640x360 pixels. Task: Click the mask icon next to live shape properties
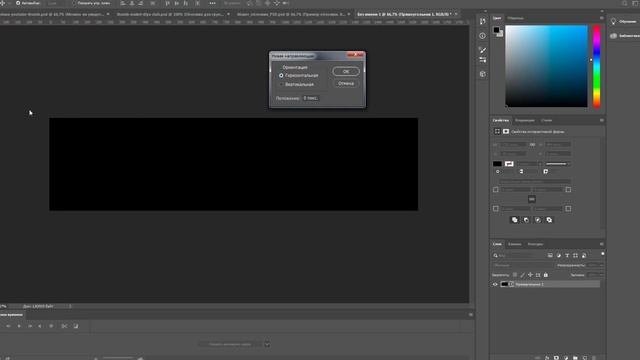pyautogui.click(x=506, y=131)
